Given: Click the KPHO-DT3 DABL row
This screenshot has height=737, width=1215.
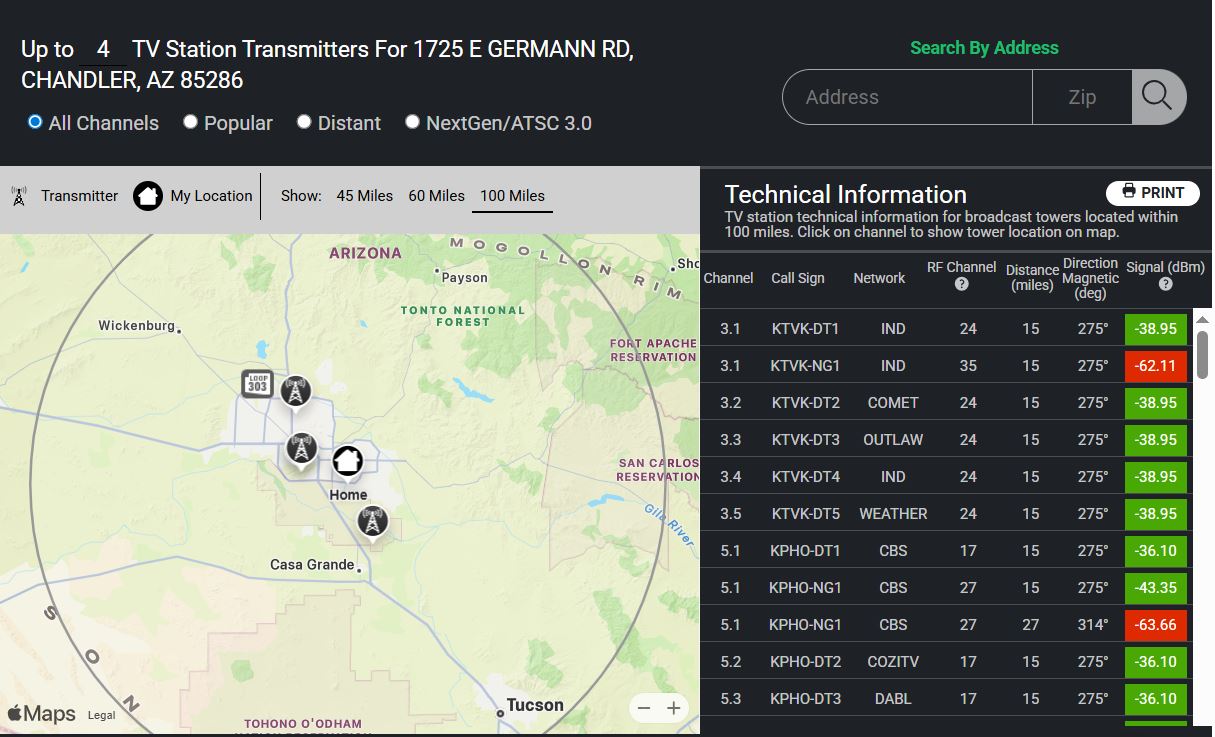Looking at the screenshot, I should point(947,698).
